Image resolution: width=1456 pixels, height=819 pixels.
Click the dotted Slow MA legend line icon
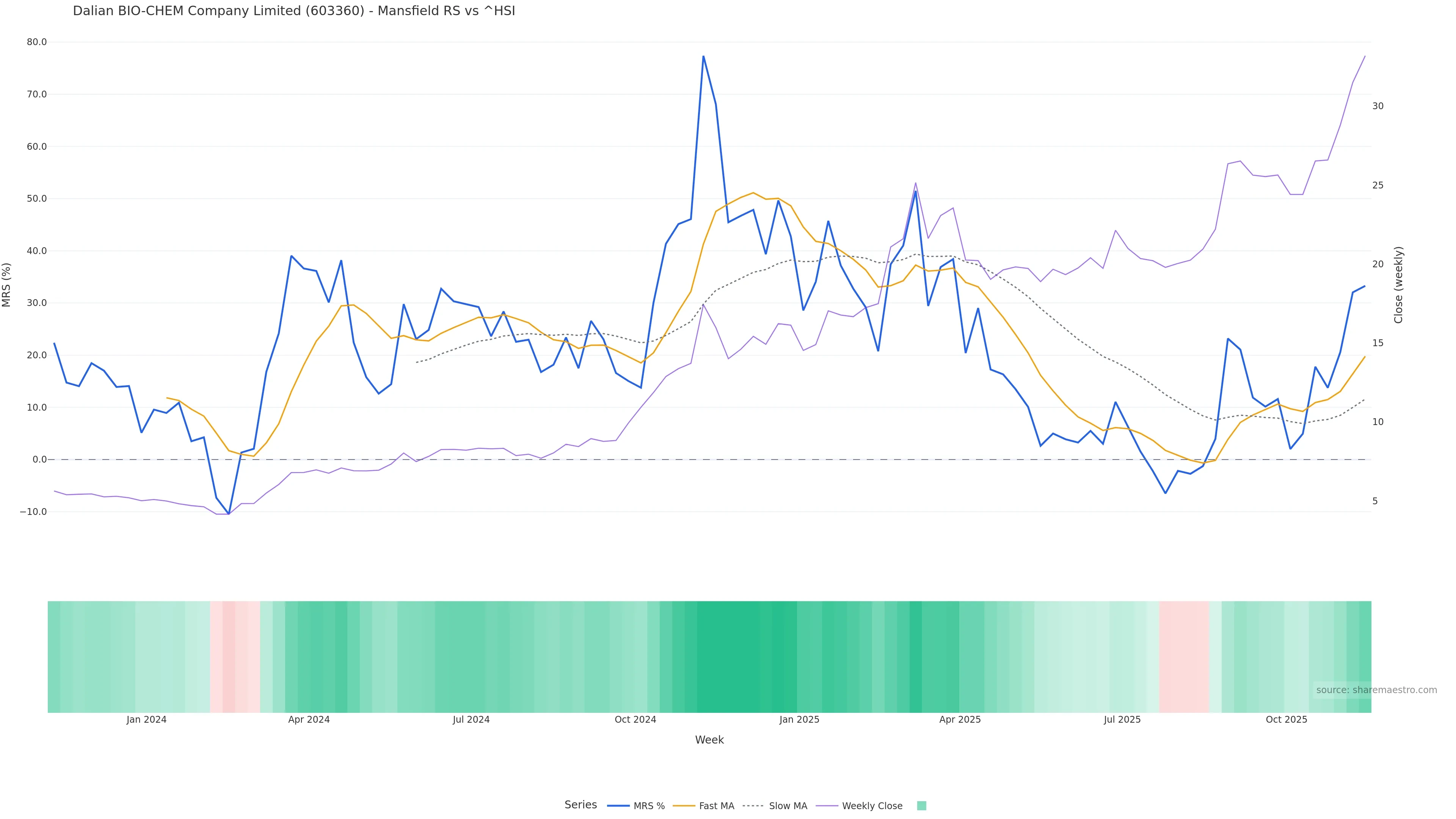[x=753, y=806]
